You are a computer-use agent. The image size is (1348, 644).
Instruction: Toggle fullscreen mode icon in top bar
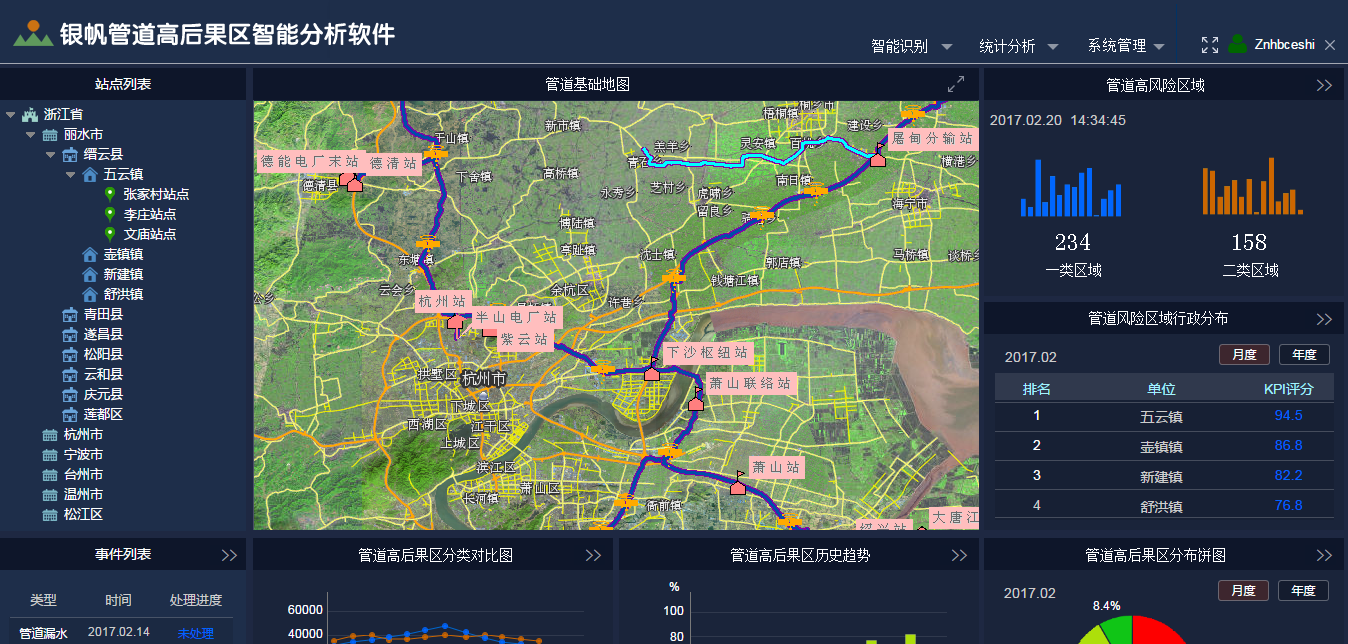point(1209,45)
